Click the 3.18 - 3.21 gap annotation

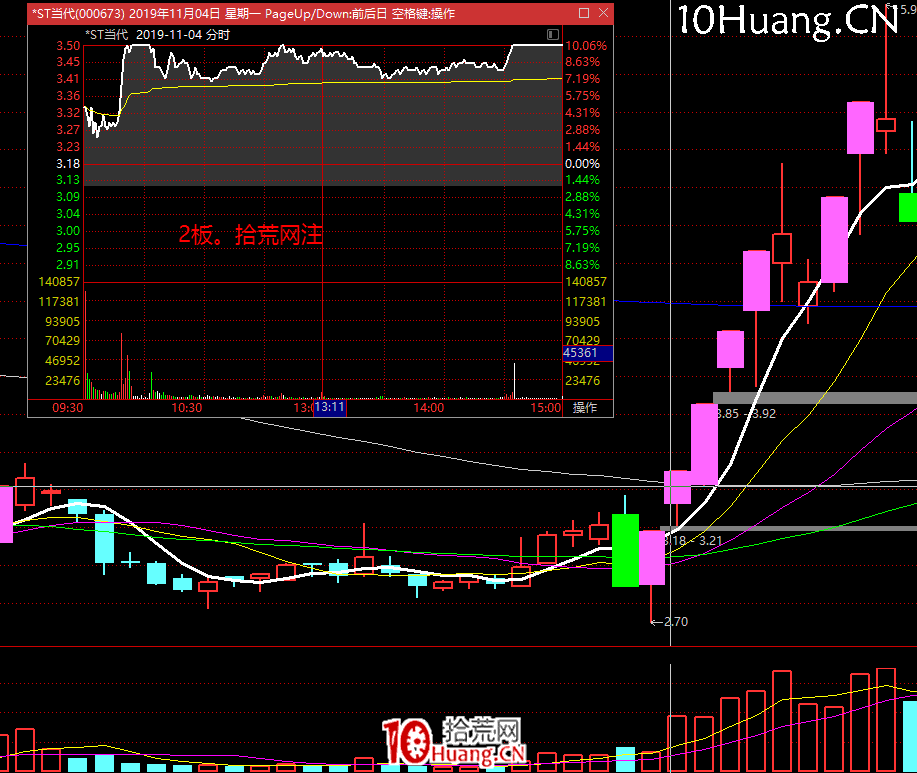pyautogui.click(x=694, y=540)
